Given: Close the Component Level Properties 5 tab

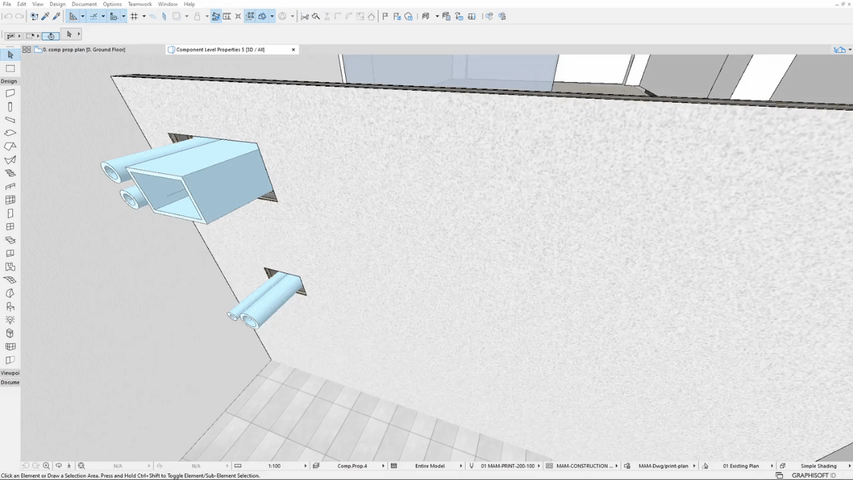Looking at the screenshot, I should pyautogui.click(x=293, y=50).
